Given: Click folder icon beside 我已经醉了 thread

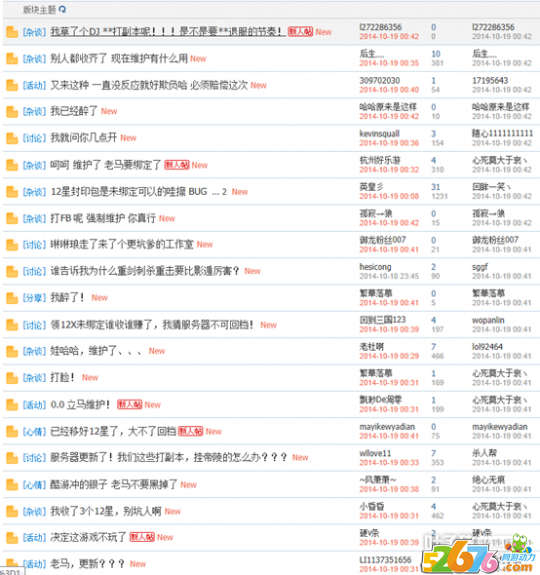Looking at the screenshot, I should [12, 111].
